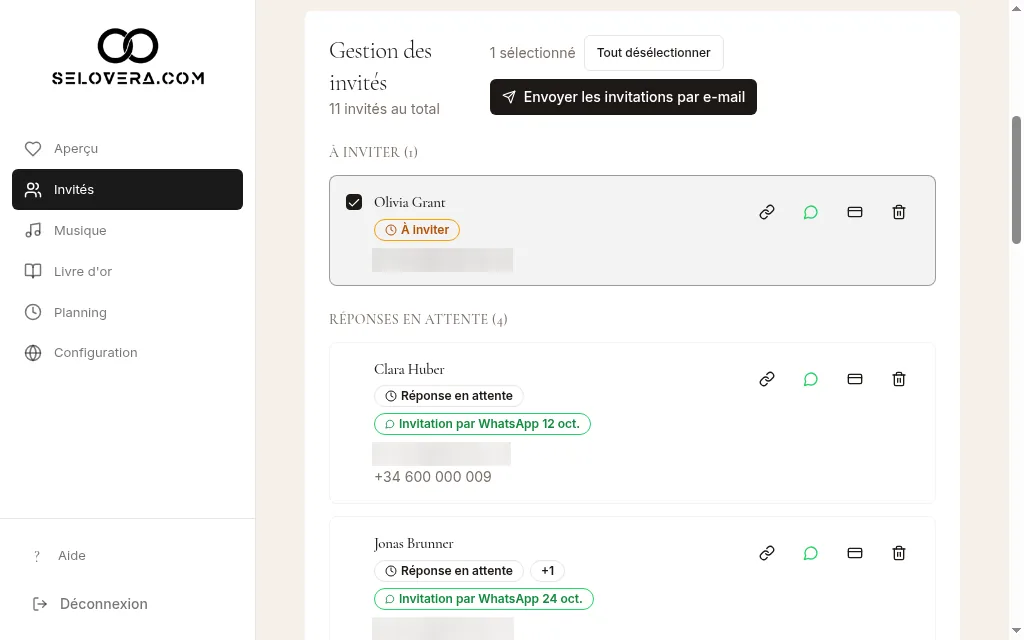
Task: Click the page vertical scrollbar thumb
Action: coord(1016,180)
